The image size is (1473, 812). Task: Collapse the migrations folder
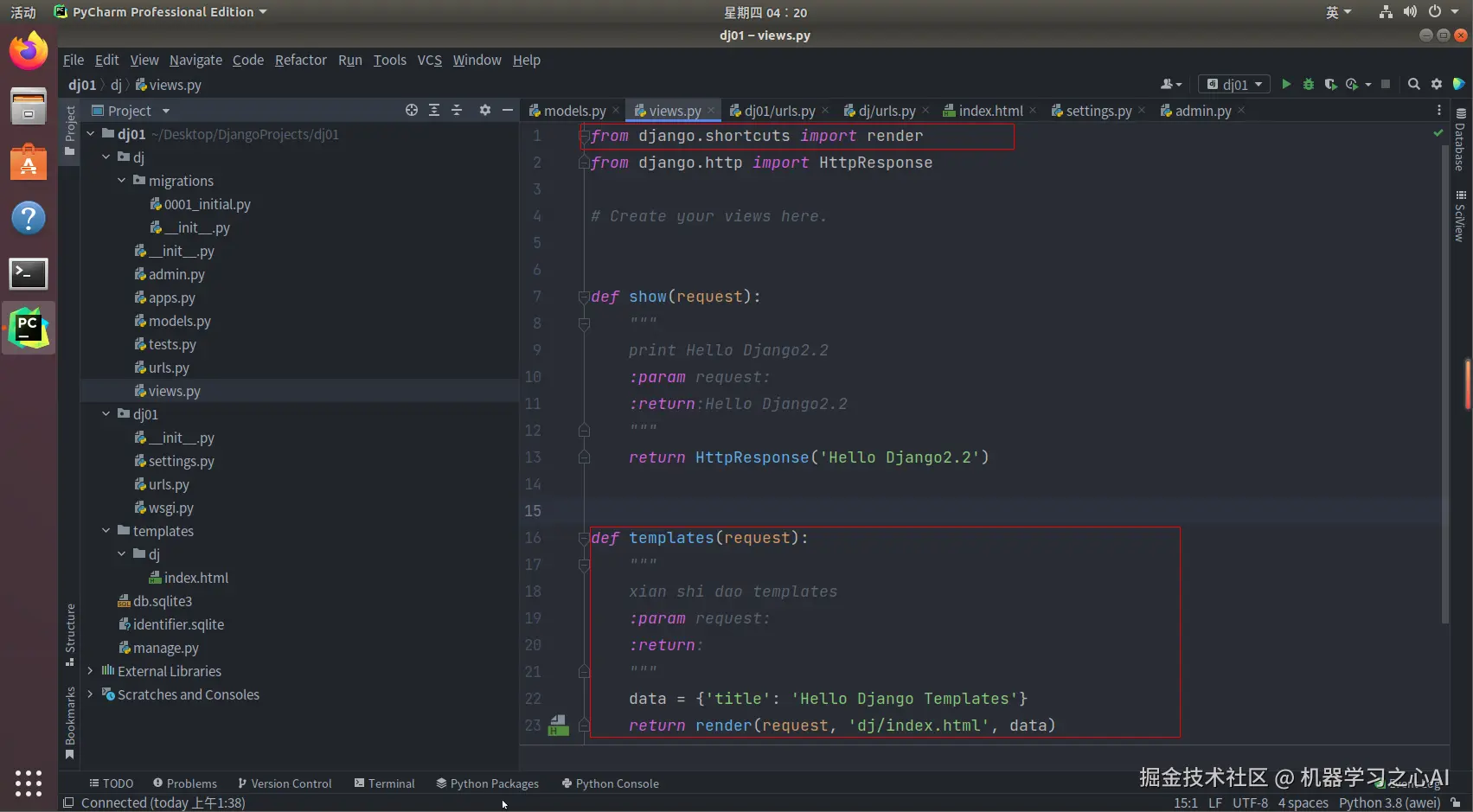click(122, 181)
